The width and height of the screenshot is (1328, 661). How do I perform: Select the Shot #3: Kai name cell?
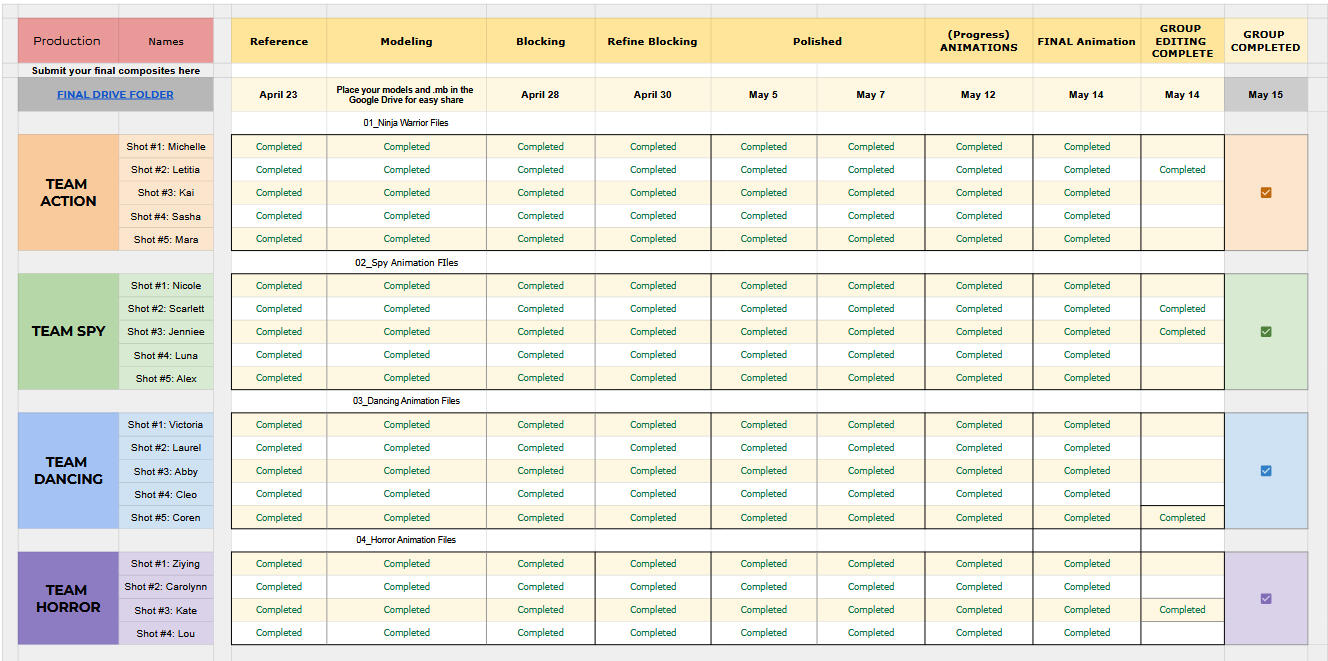(166, 193)
